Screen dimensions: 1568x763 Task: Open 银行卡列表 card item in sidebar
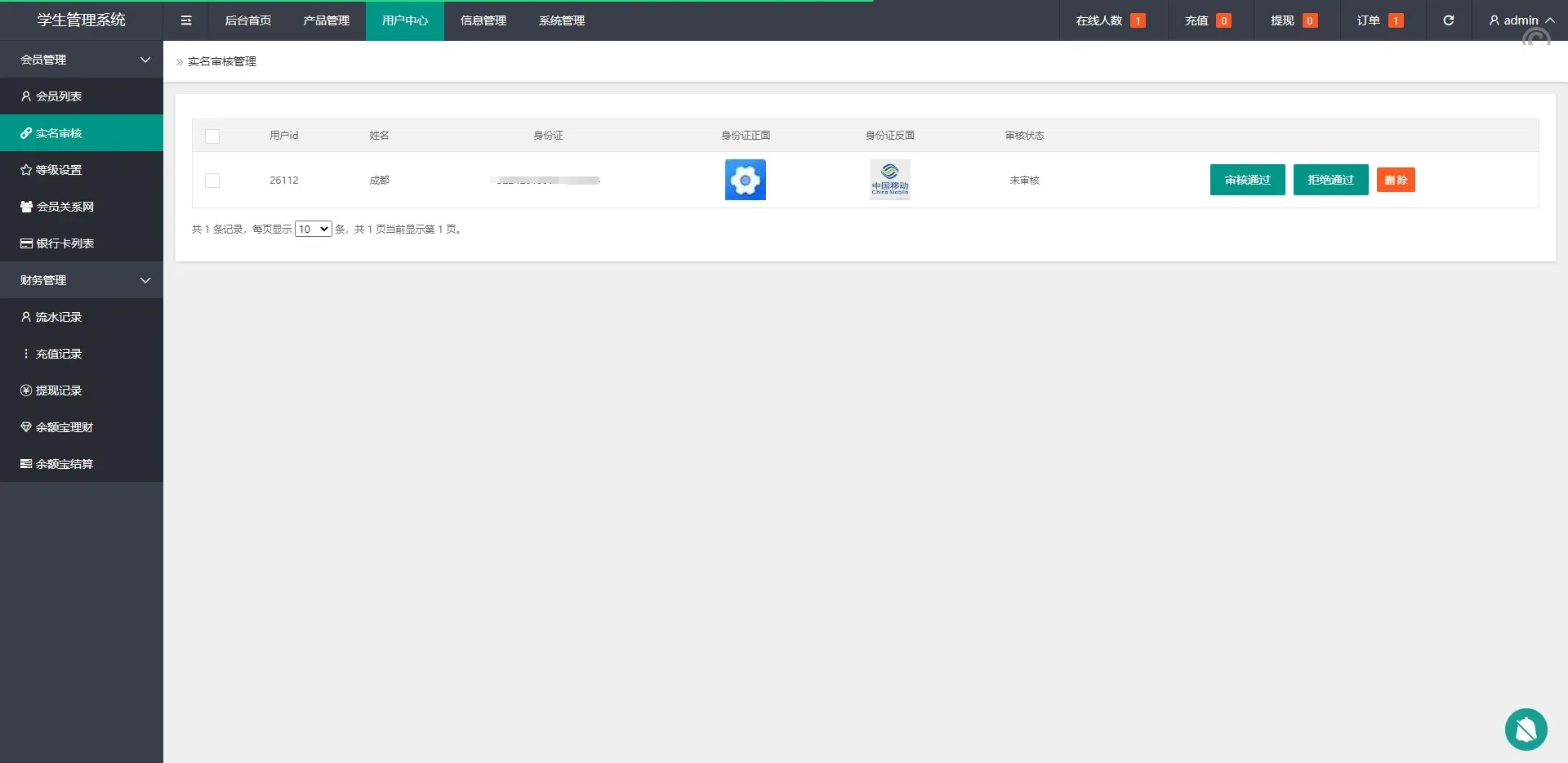pyautogui.click(x=65, y=243)
